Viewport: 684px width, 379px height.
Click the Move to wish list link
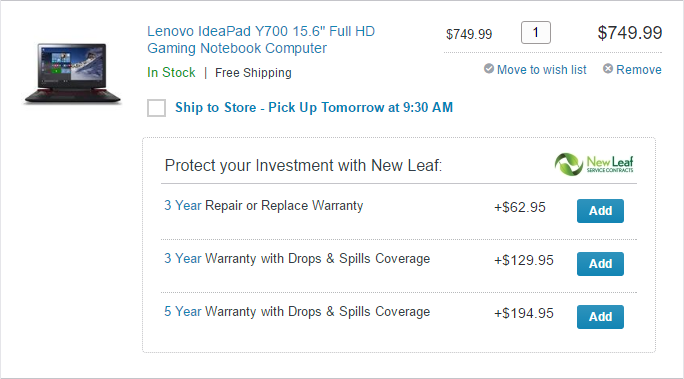point(541,70)
